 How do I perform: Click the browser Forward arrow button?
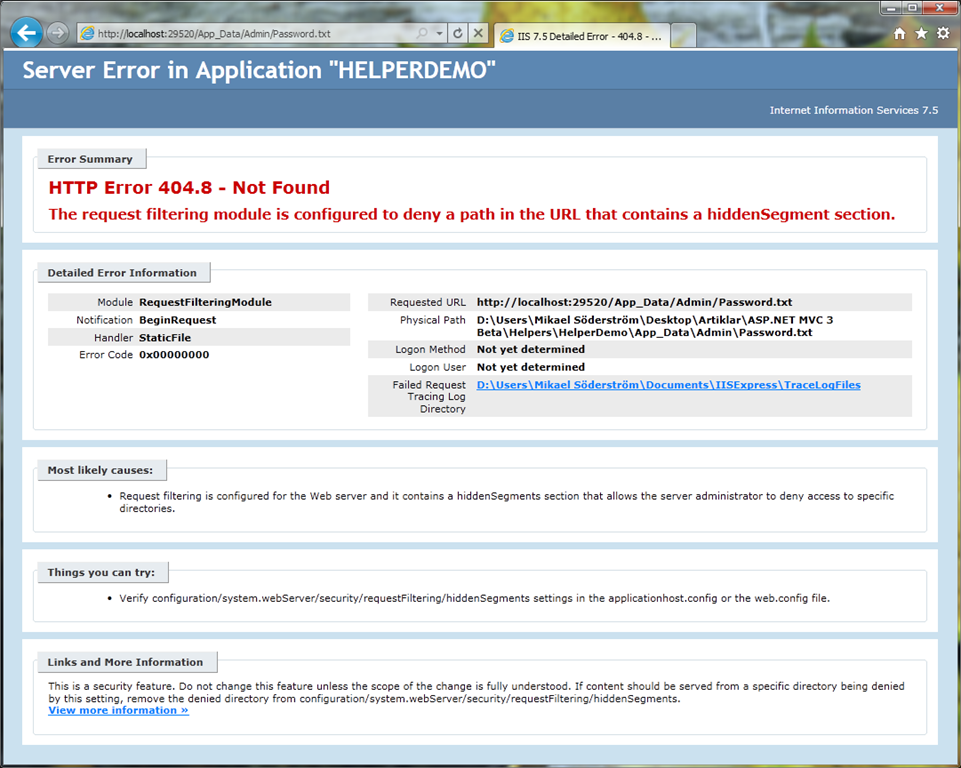point(58,33)
